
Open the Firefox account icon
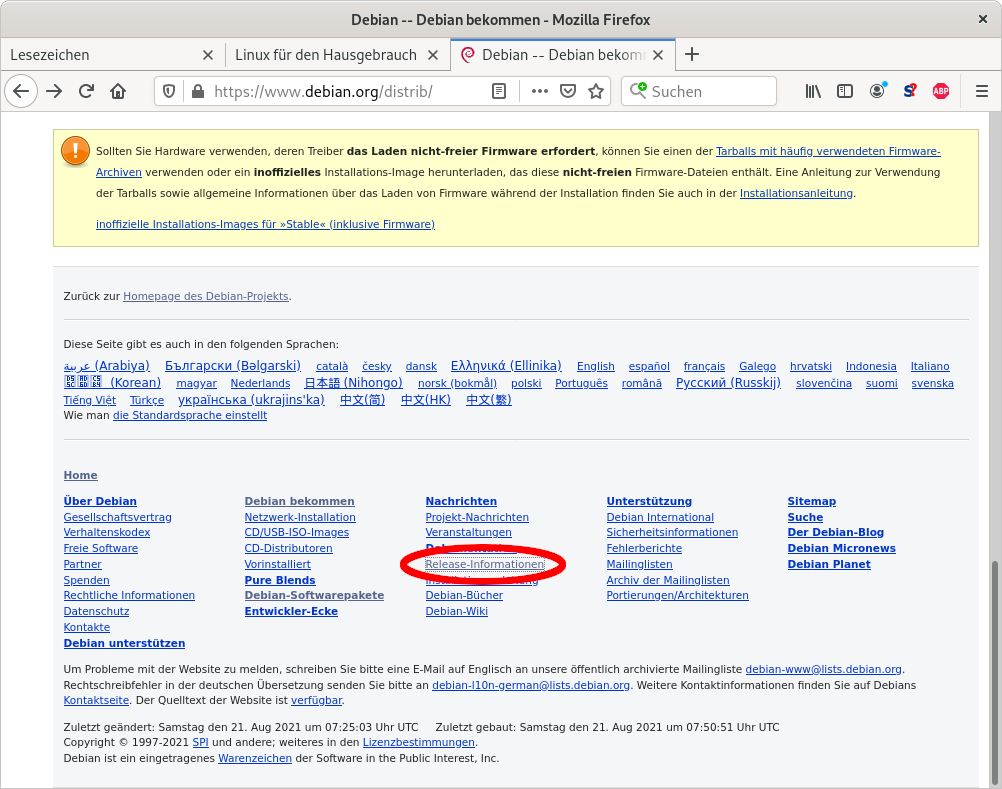click(878, 91)
